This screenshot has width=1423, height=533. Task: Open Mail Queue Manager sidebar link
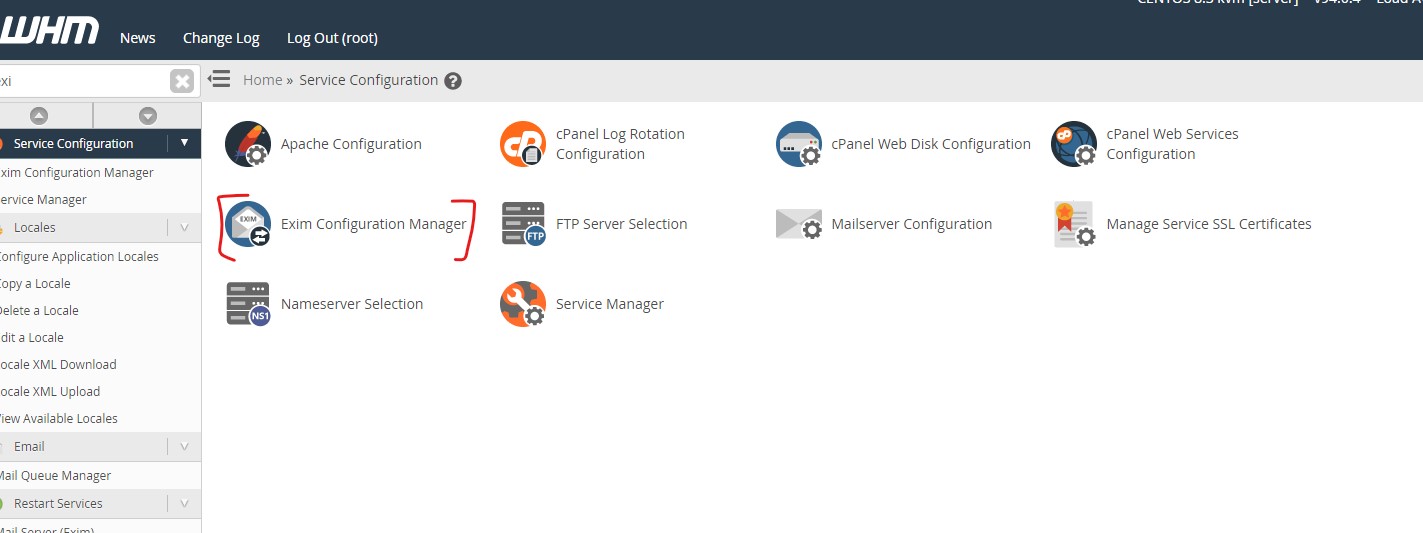tap(56, 476)
